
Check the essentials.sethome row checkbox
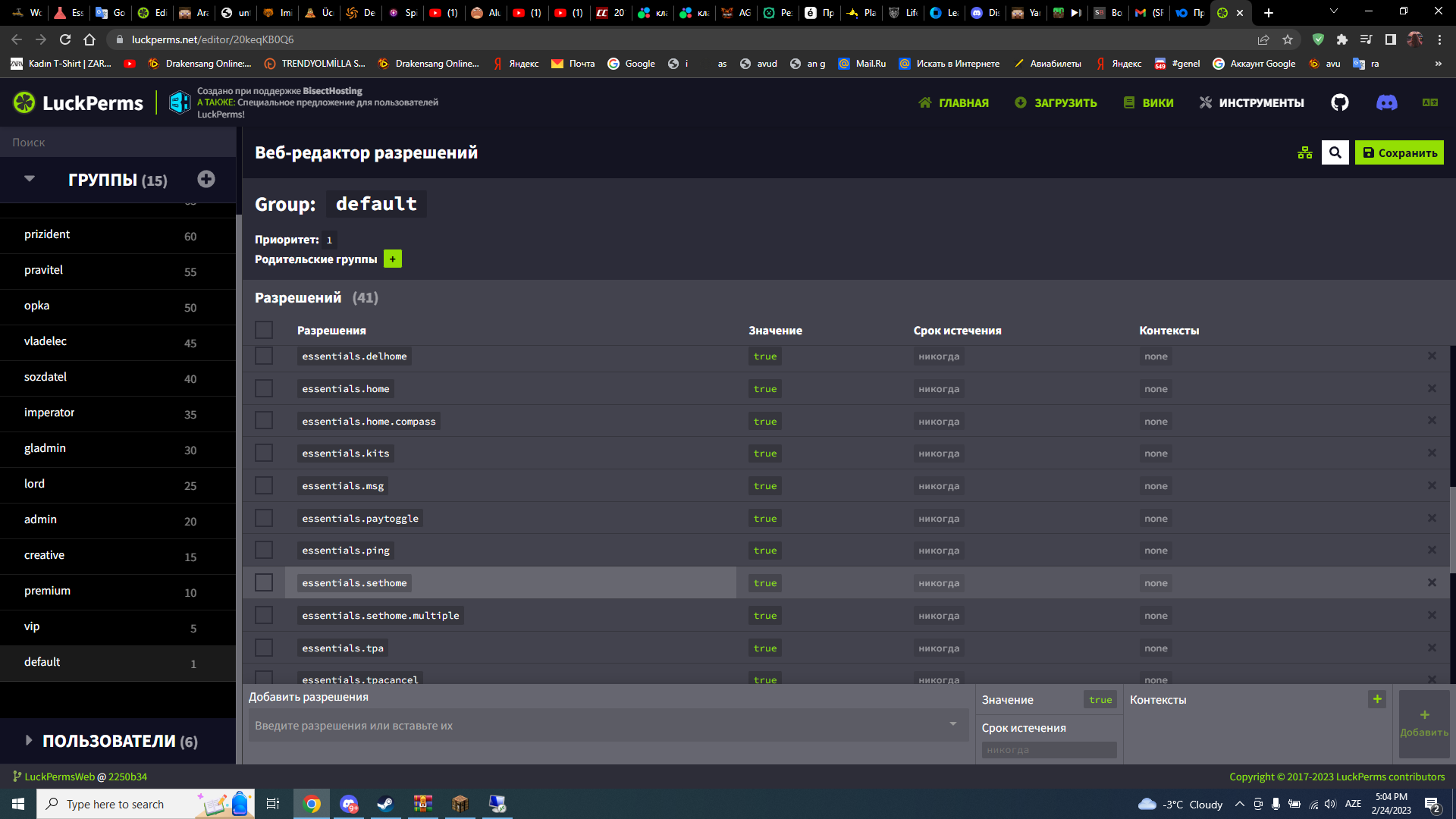click(x=264, y=582)
